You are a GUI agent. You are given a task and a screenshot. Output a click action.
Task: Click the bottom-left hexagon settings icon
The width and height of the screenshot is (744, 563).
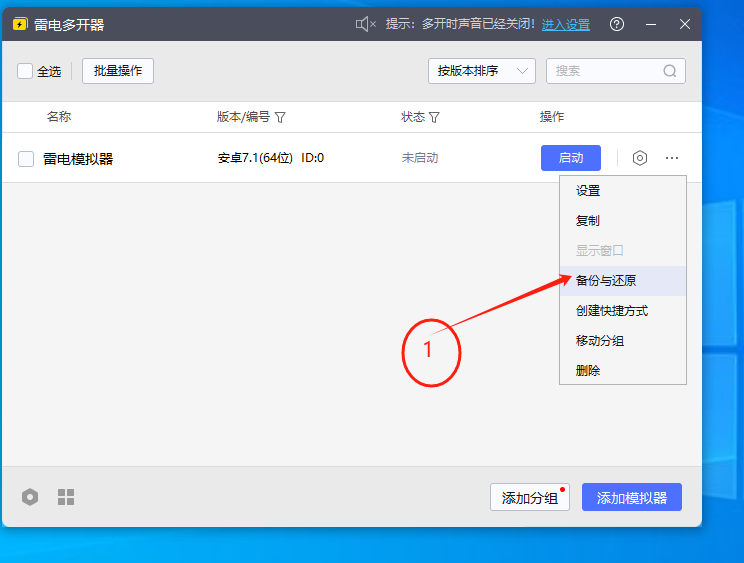[x=30, y=497]
